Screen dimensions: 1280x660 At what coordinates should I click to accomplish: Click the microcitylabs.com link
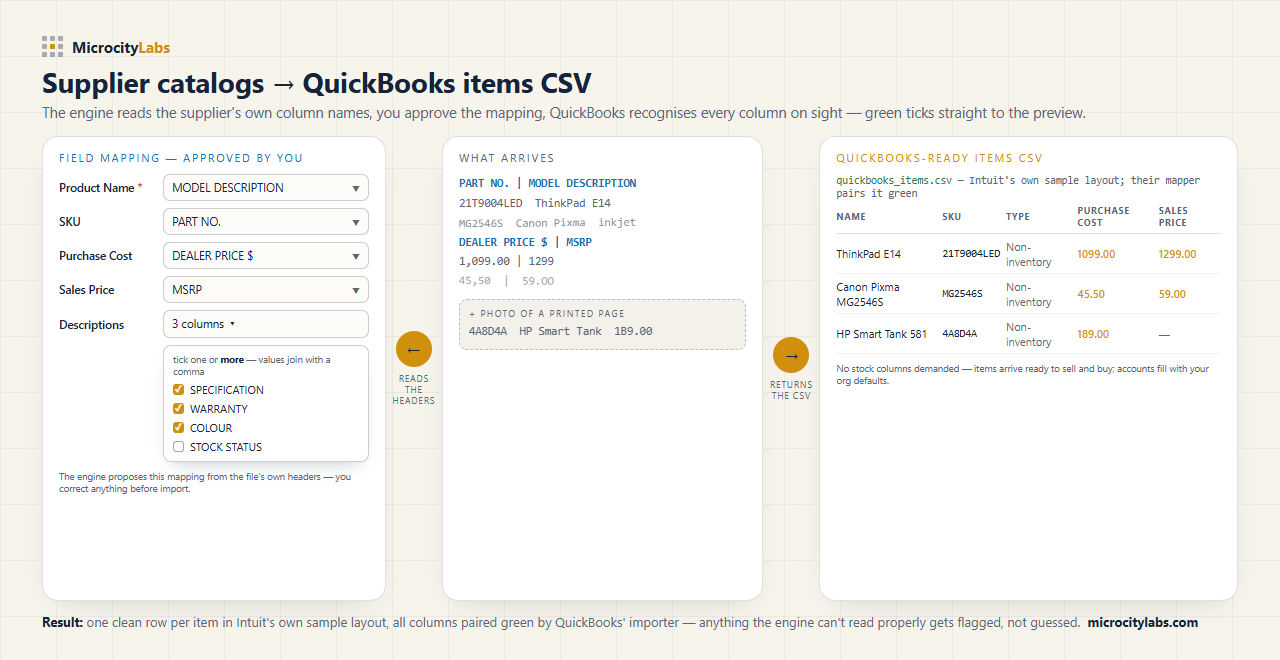pos(1143,623)
